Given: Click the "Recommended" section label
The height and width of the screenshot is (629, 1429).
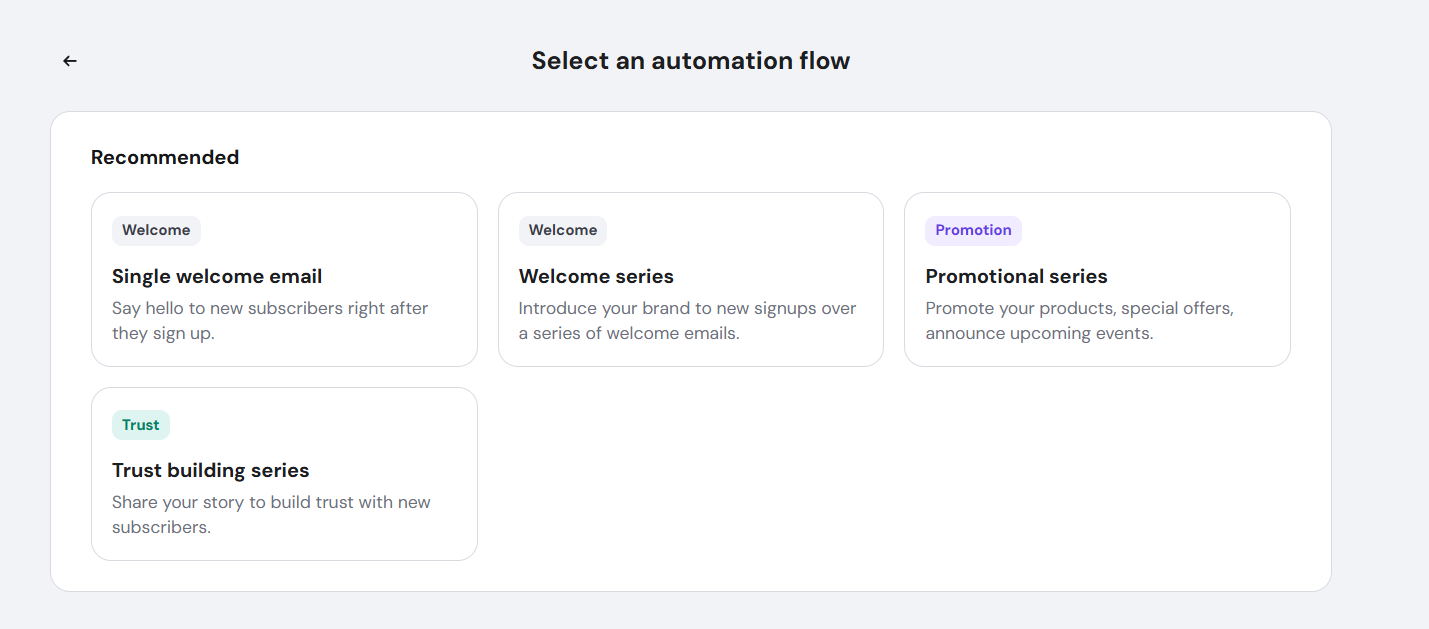Looking at the screenshot, I should pos(165,158).
